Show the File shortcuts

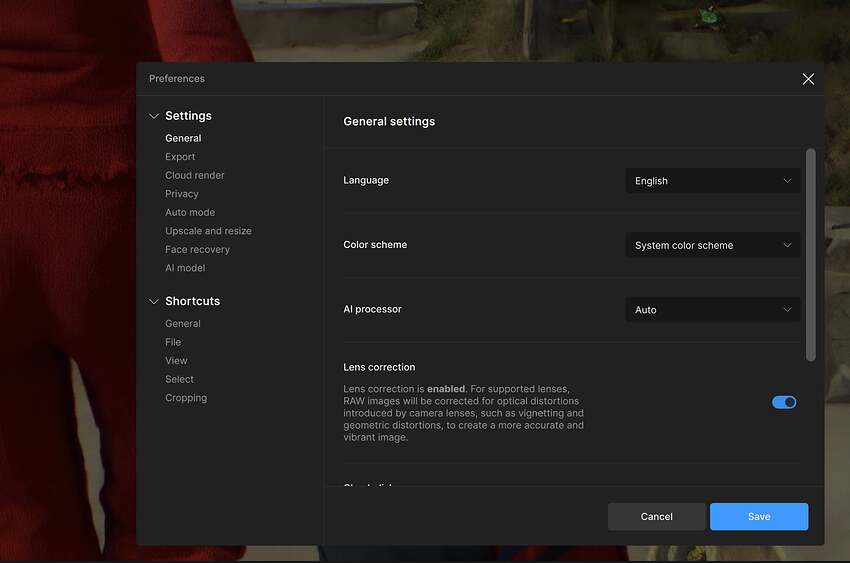173,342
